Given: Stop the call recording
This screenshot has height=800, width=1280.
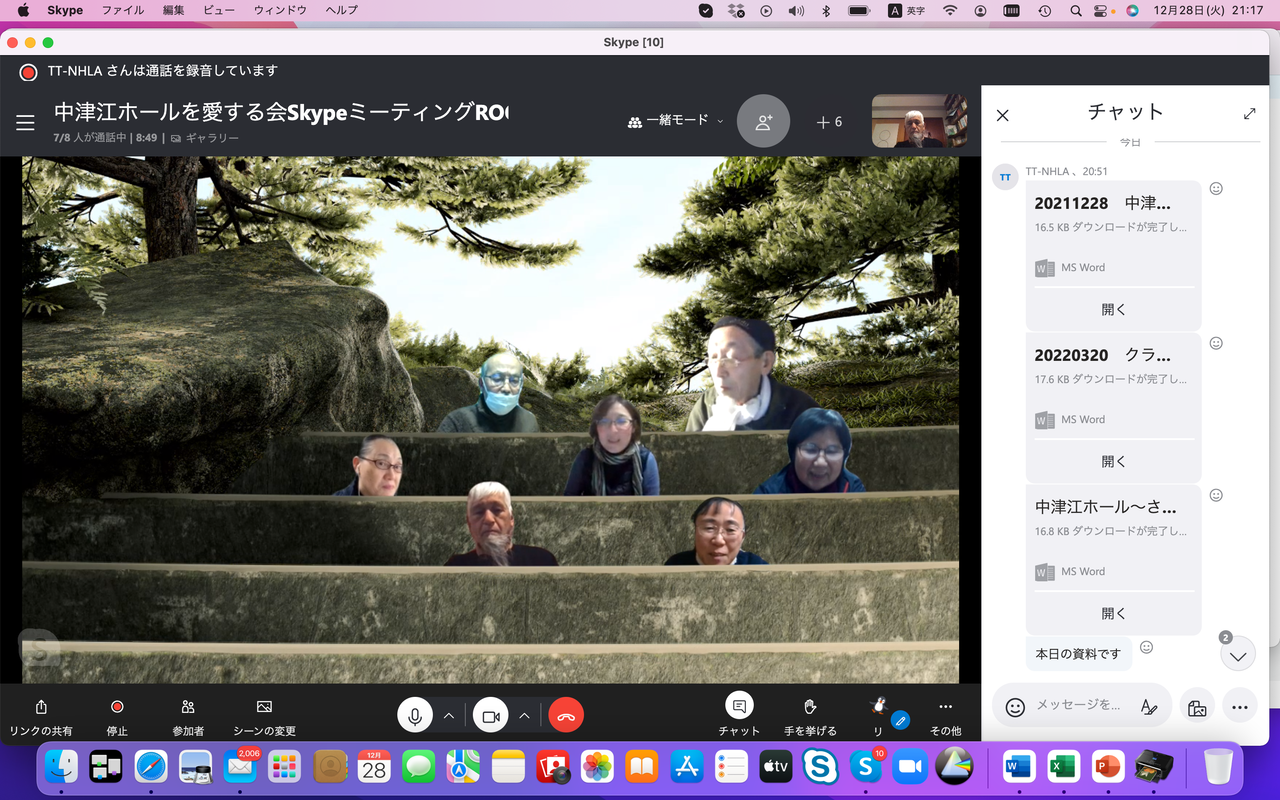Looking at the screenshot, I should tap(117, 717).
